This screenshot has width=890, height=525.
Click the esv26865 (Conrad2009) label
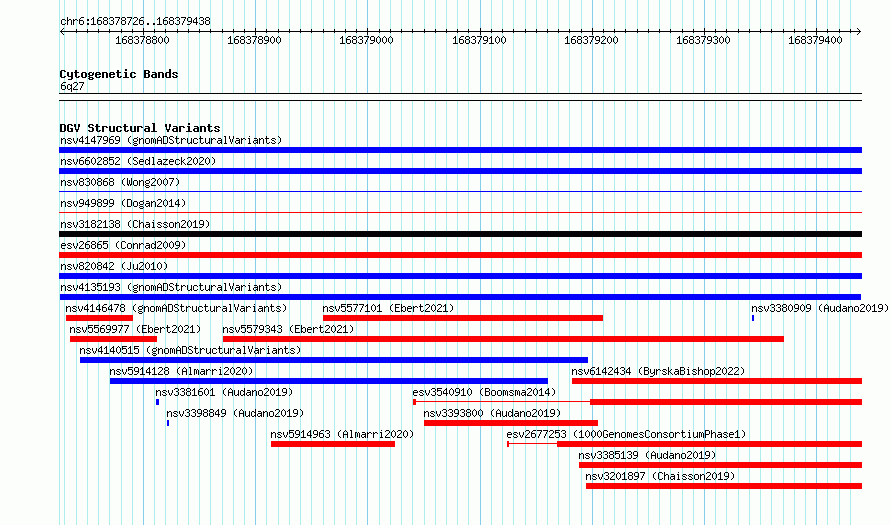123,245
